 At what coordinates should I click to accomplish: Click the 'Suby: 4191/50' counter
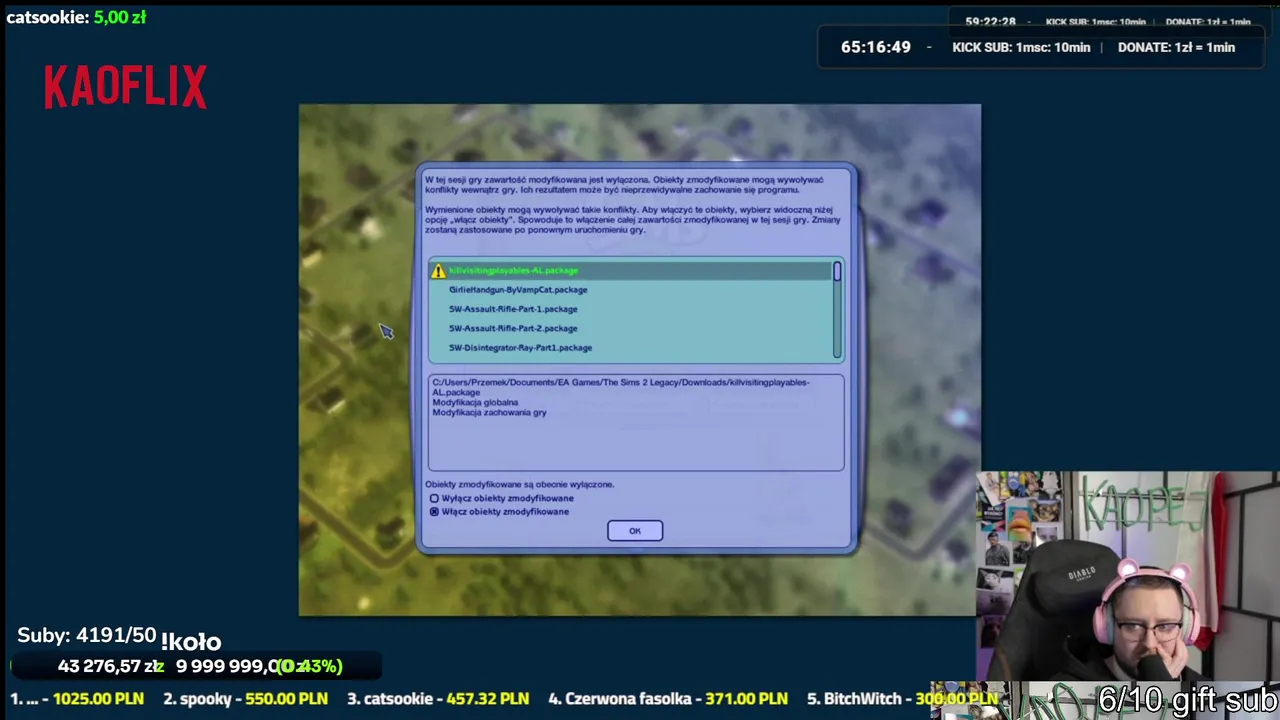click(x=87, y=636)
